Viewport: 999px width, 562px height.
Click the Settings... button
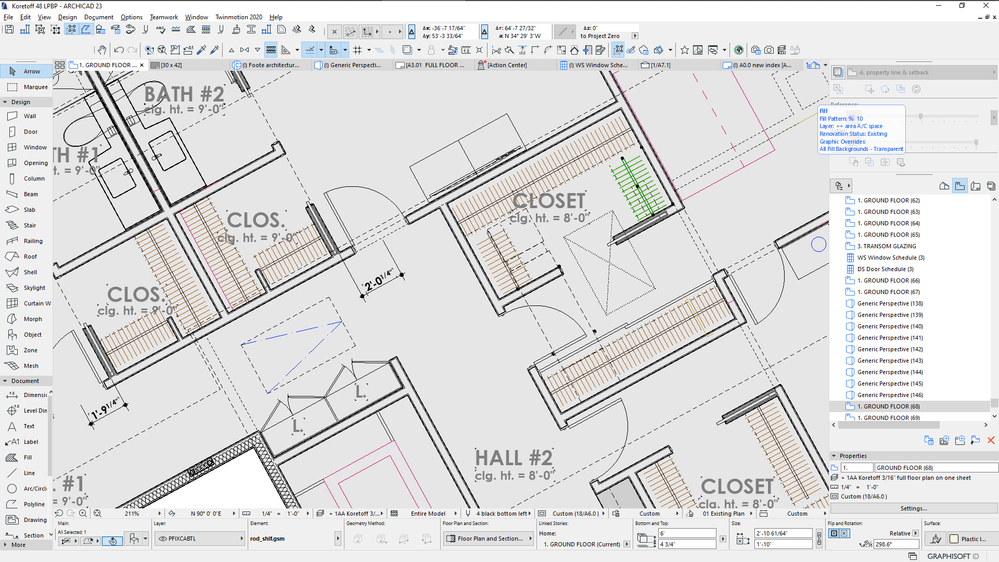(x=914, y=508)
